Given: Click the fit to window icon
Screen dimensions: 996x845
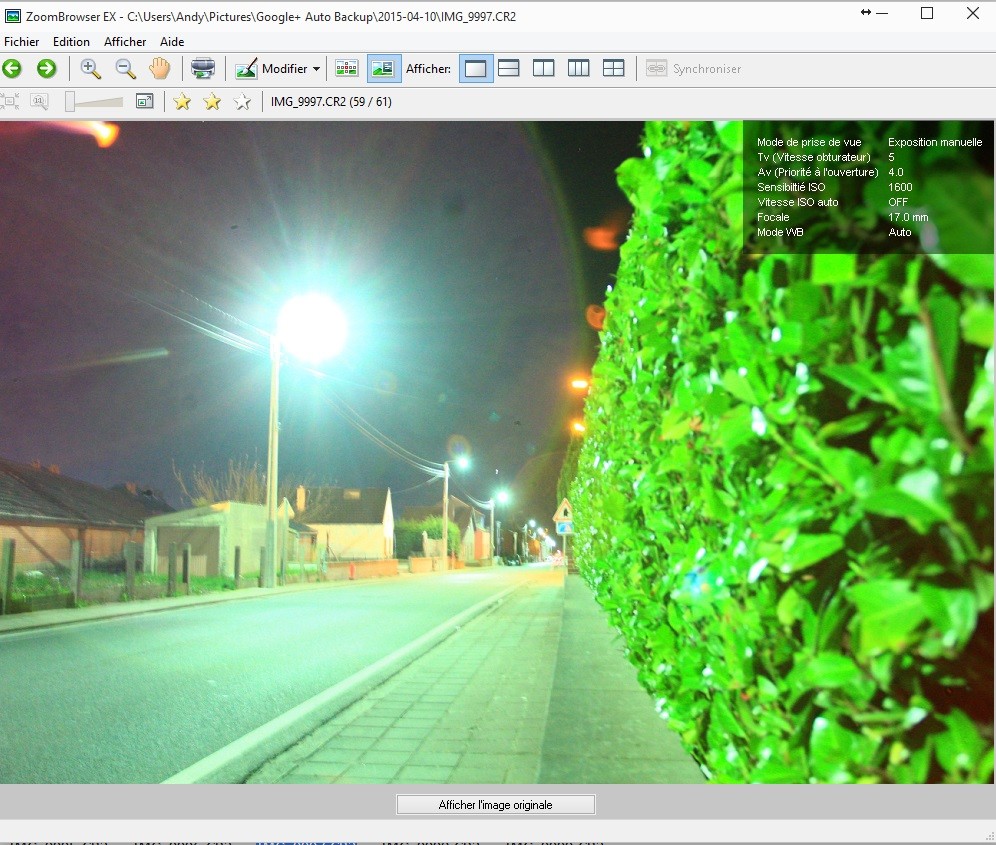Looking at the screenshot, I should (x=10, y=102).
